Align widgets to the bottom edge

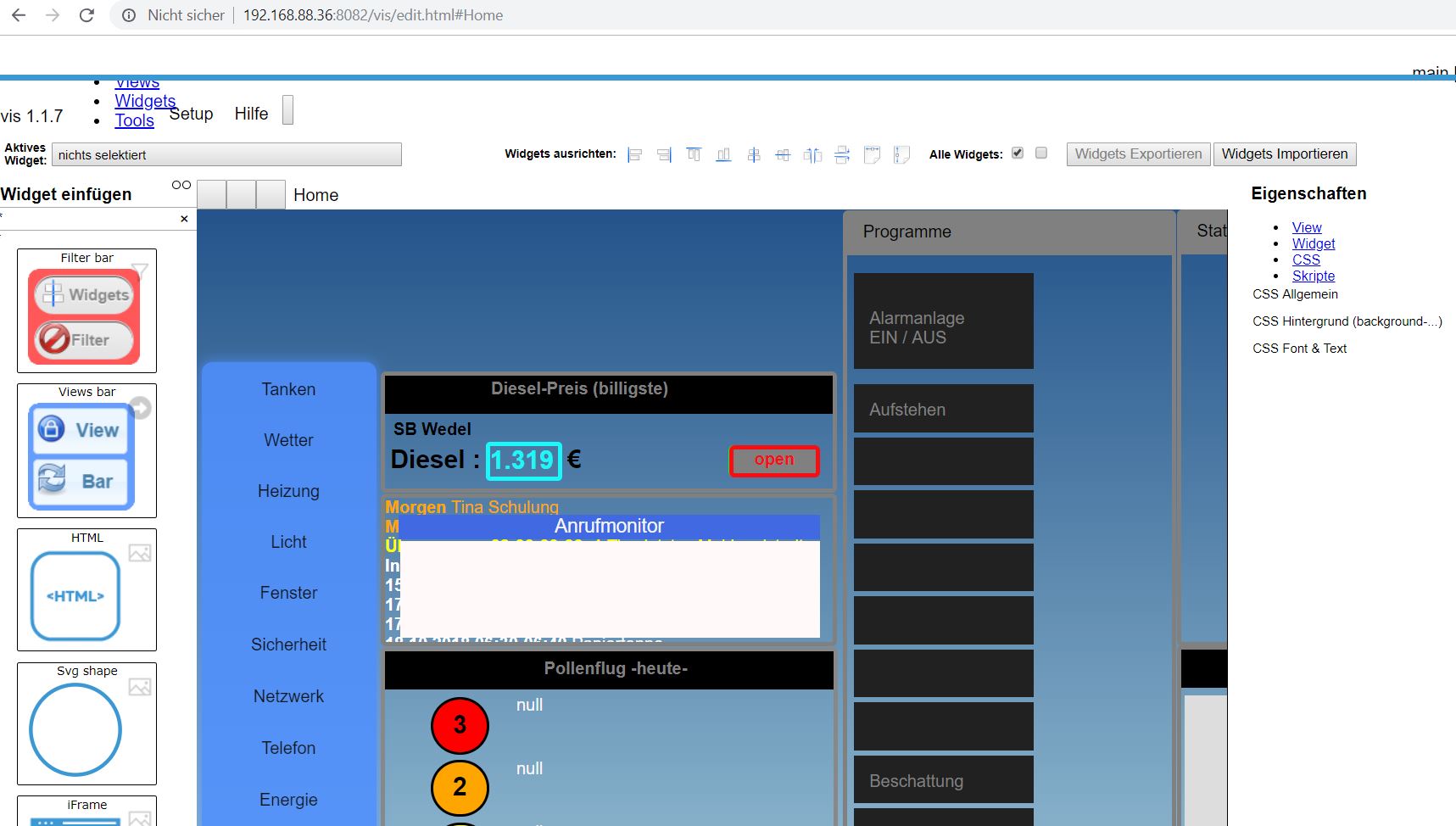pos(723,154)
